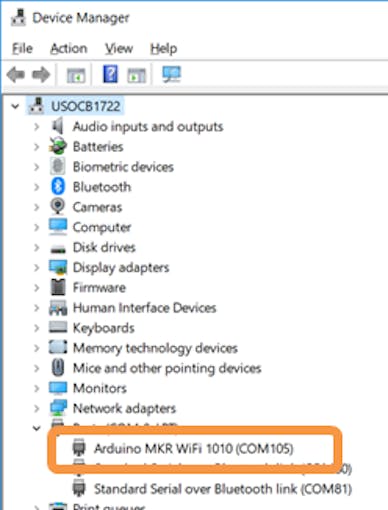Open the View menu
The image size is (388, 510).
(x=119, y=49)
